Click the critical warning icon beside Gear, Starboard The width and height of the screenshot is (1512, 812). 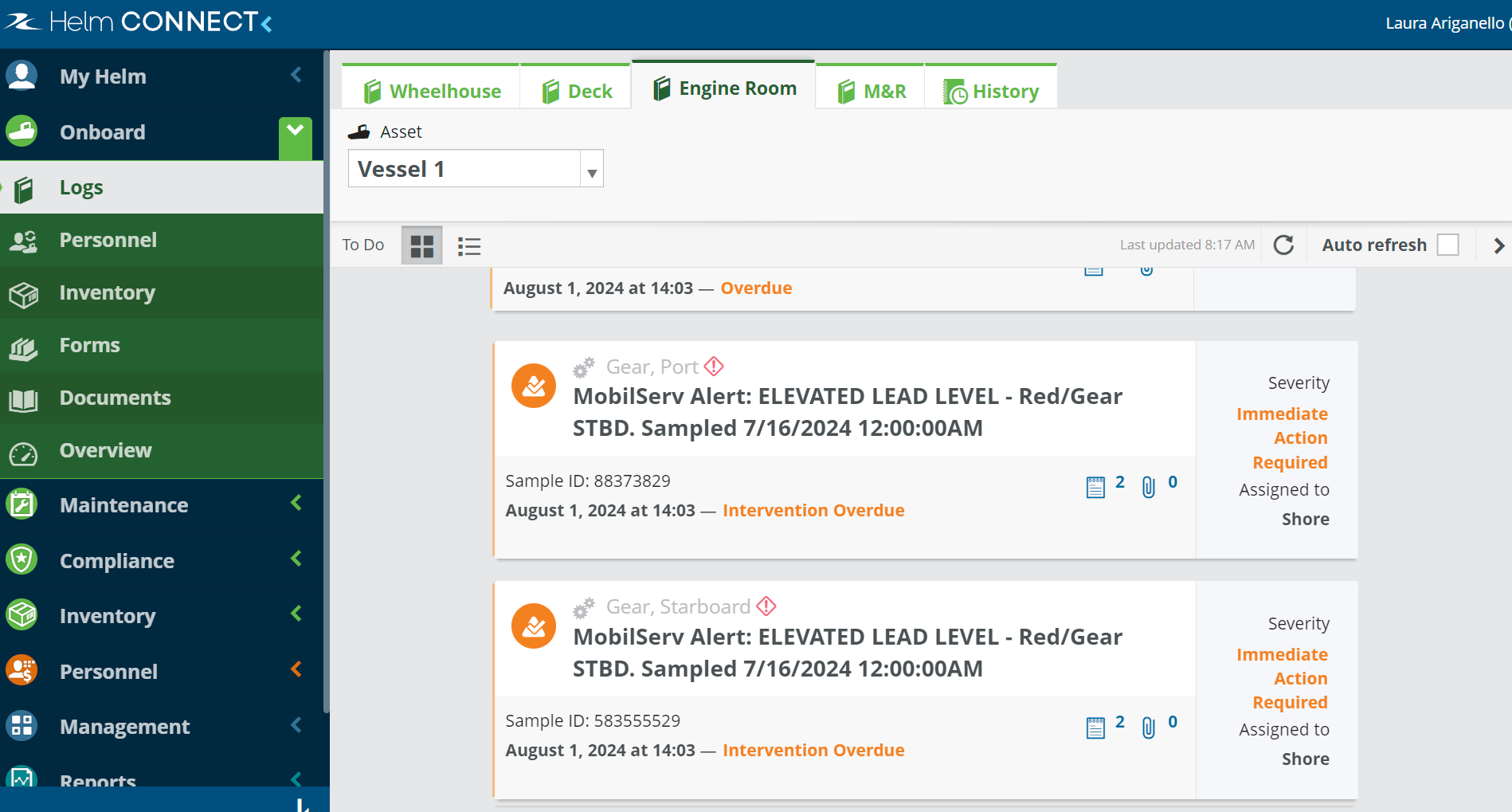(x=766, y=606)
